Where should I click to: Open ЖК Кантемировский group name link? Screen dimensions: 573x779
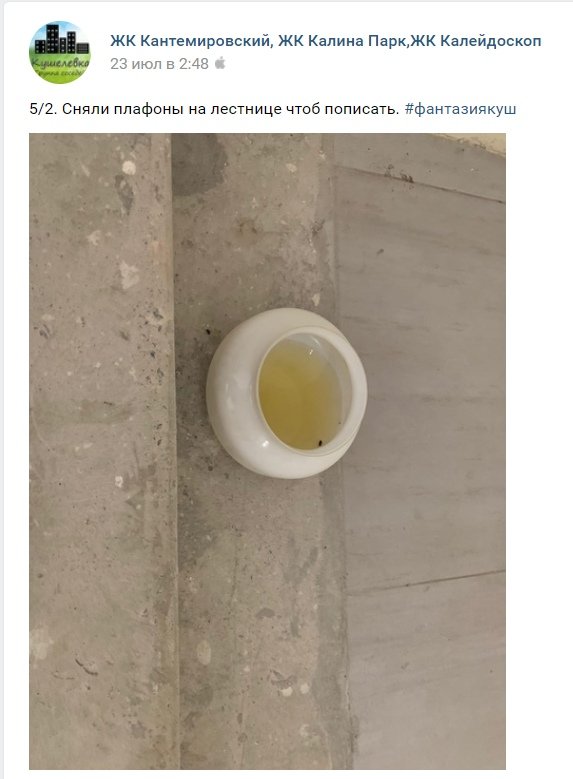pos(326,41)
